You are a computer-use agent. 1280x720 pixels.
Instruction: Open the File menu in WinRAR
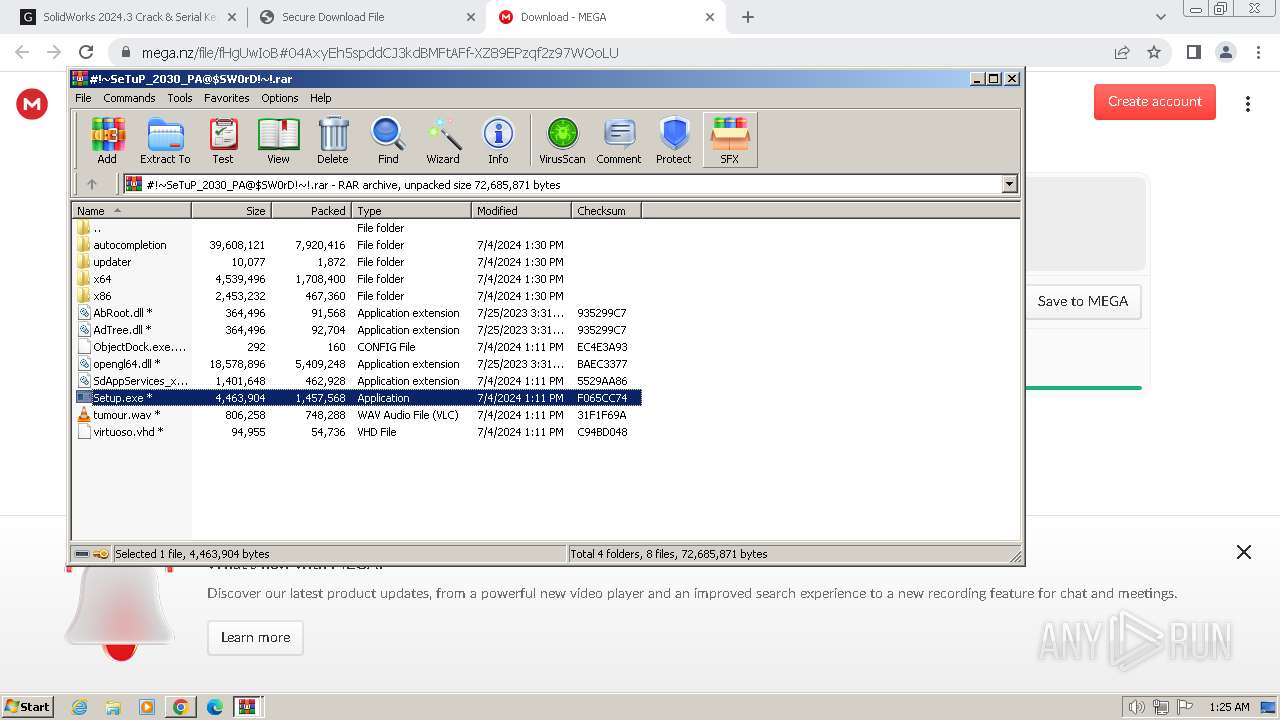[83, 98]
